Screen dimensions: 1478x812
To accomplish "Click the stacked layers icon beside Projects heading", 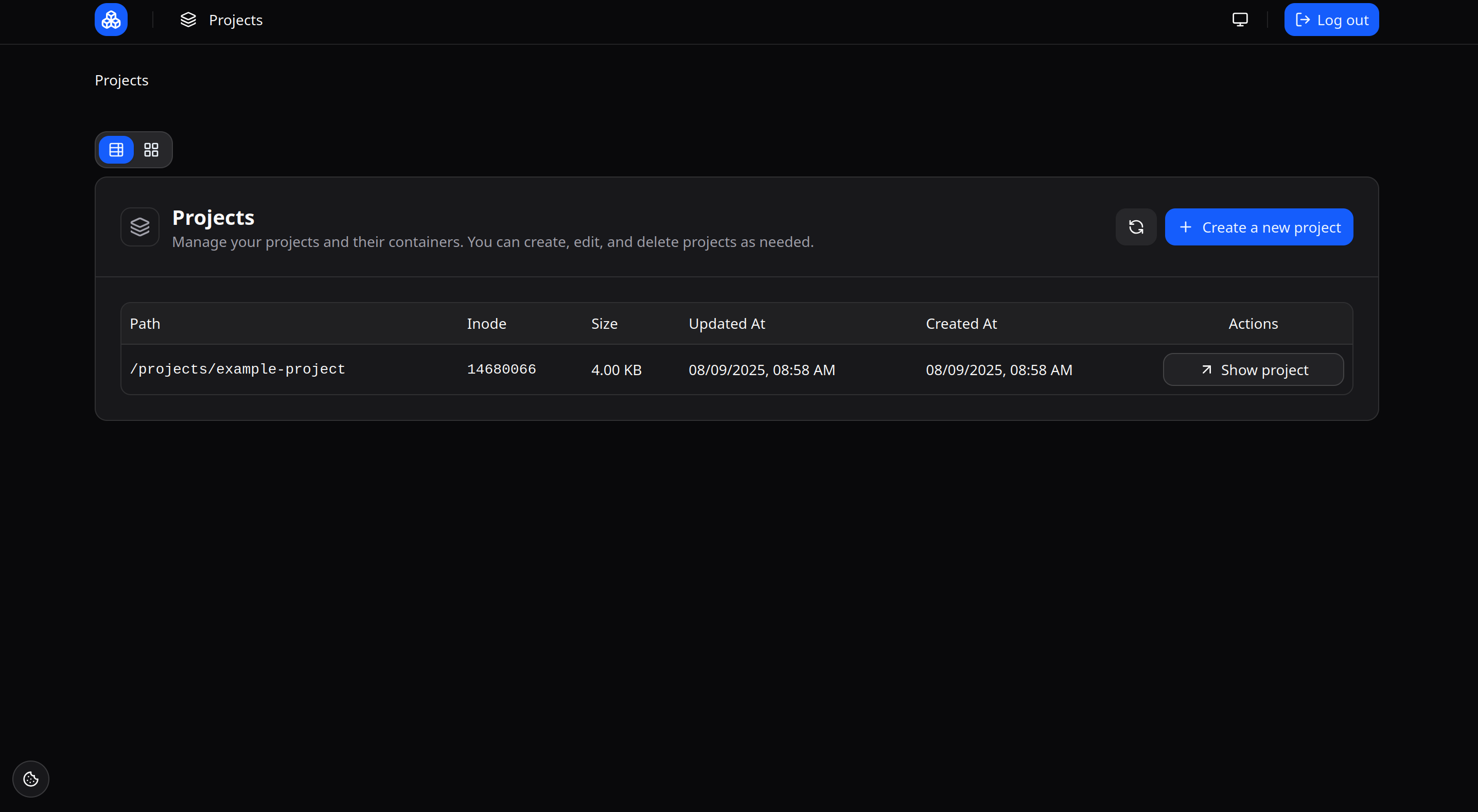I will tap(139, 227).
